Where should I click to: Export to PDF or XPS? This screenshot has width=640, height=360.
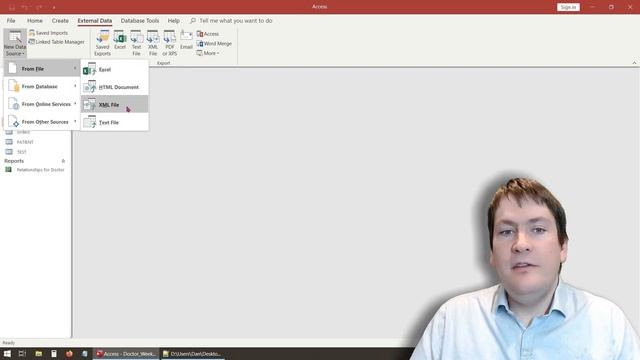pyautogui.click(x=170, y=43)
